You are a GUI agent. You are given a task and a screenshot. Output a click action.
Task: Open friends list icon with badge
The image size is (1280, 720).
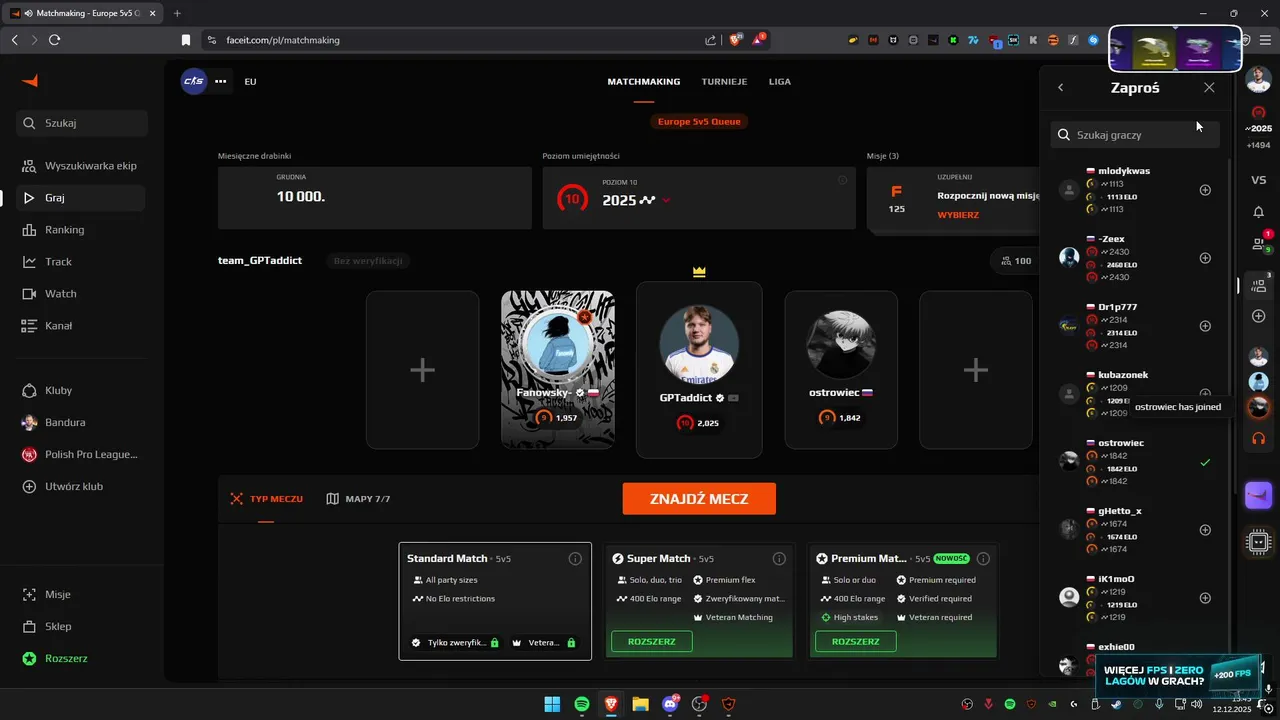click(1260, 243)
